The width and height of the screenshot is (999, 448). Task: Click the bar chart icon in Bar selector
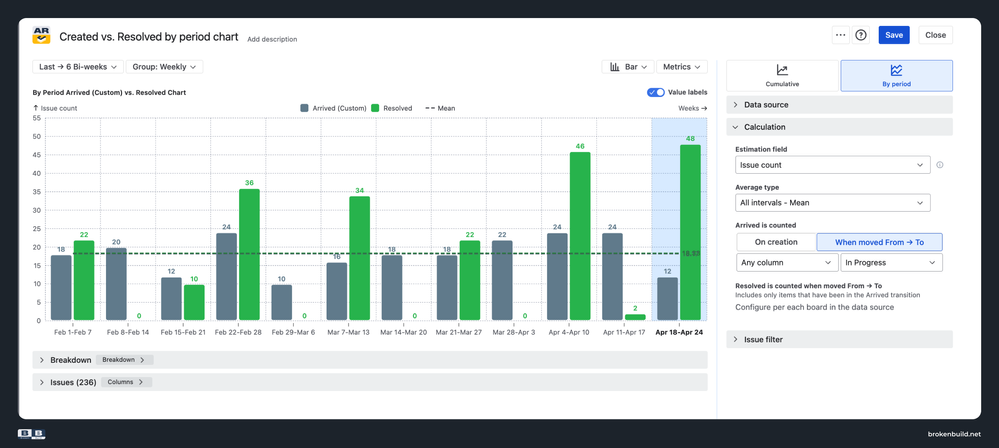pos(615,67)
